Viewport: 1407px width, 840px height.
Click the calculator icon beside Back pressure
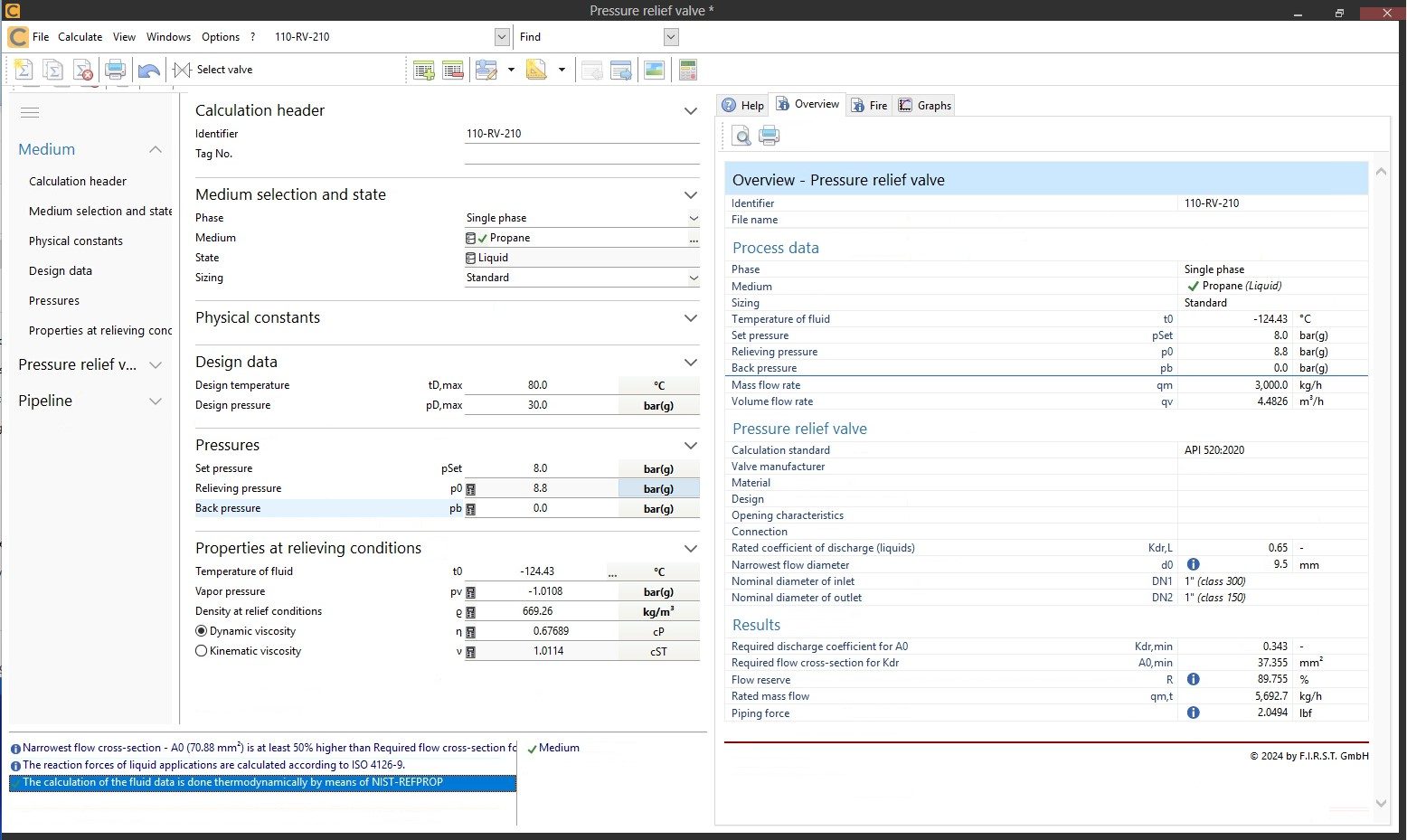click(470, 509)
